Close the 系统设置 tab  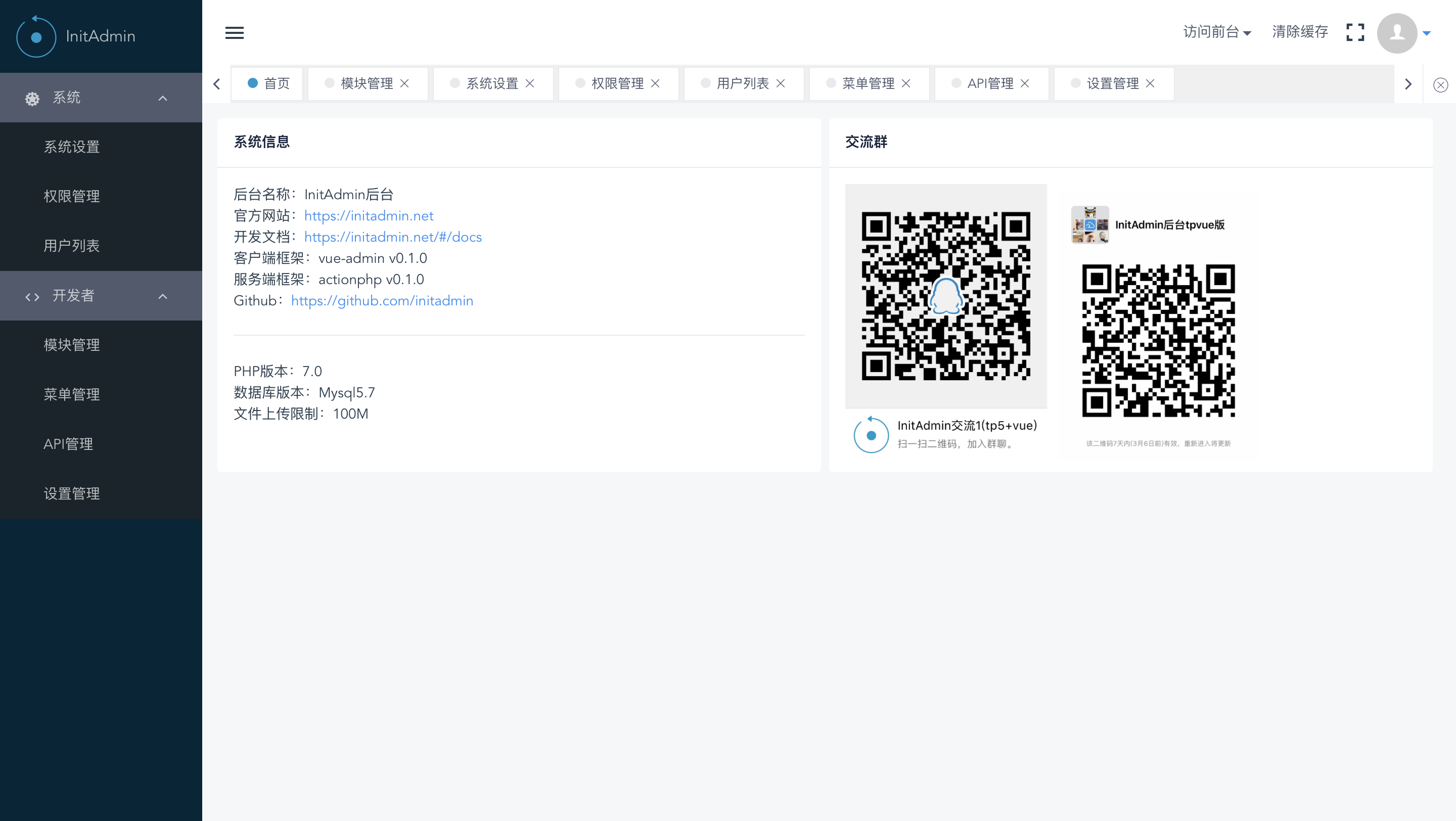click(530, 83)
